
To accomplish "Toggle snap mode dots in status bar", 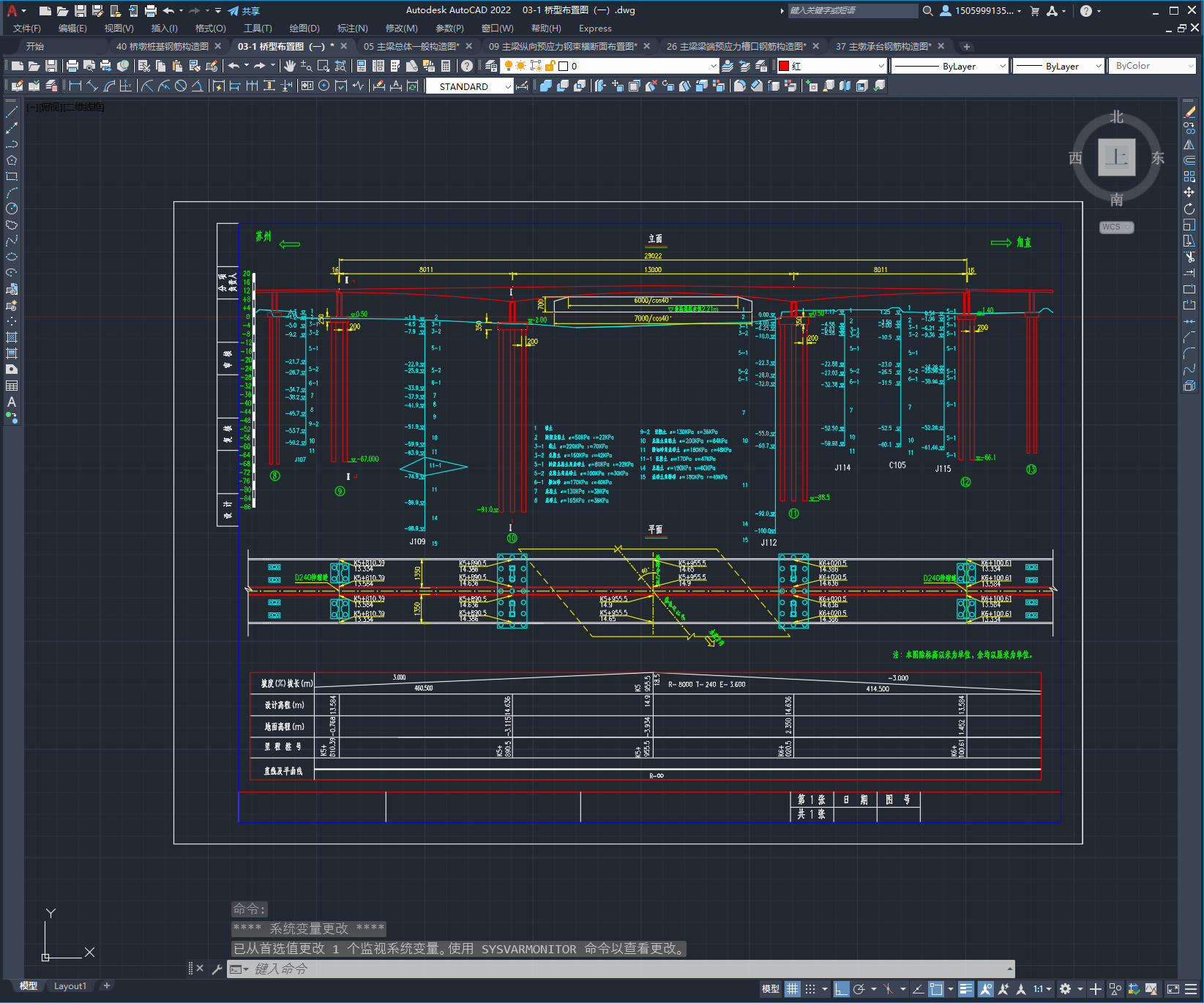I will (x=810, y=989).
